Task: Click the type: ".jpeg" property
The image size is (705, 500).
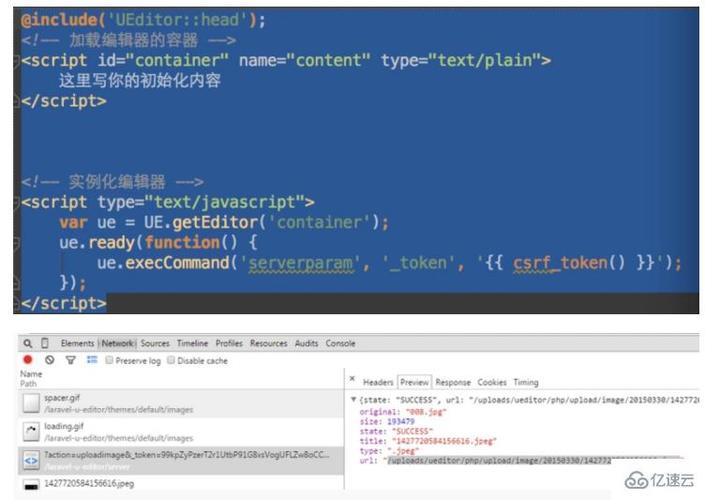Action: tap(389, 451)
